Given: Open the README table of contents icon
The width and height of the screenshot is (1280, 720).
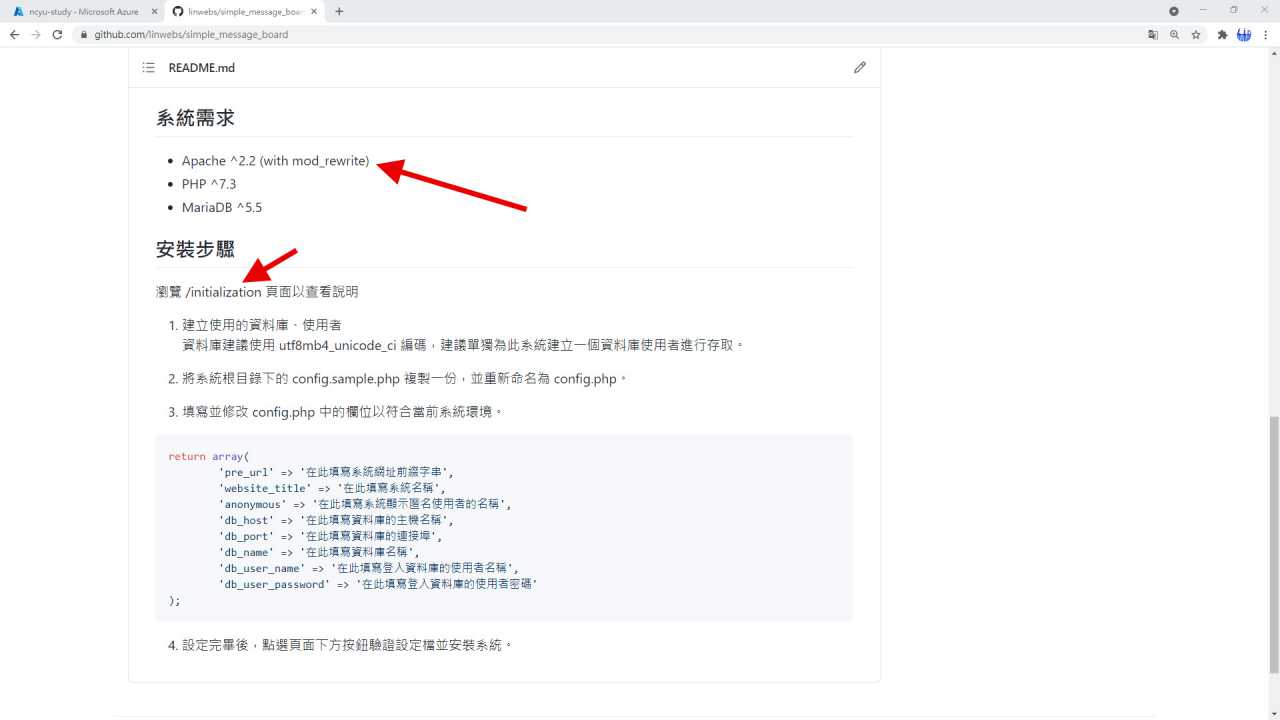Looking at the screenshot, I should pyautogui.click(x=148, y=68).
